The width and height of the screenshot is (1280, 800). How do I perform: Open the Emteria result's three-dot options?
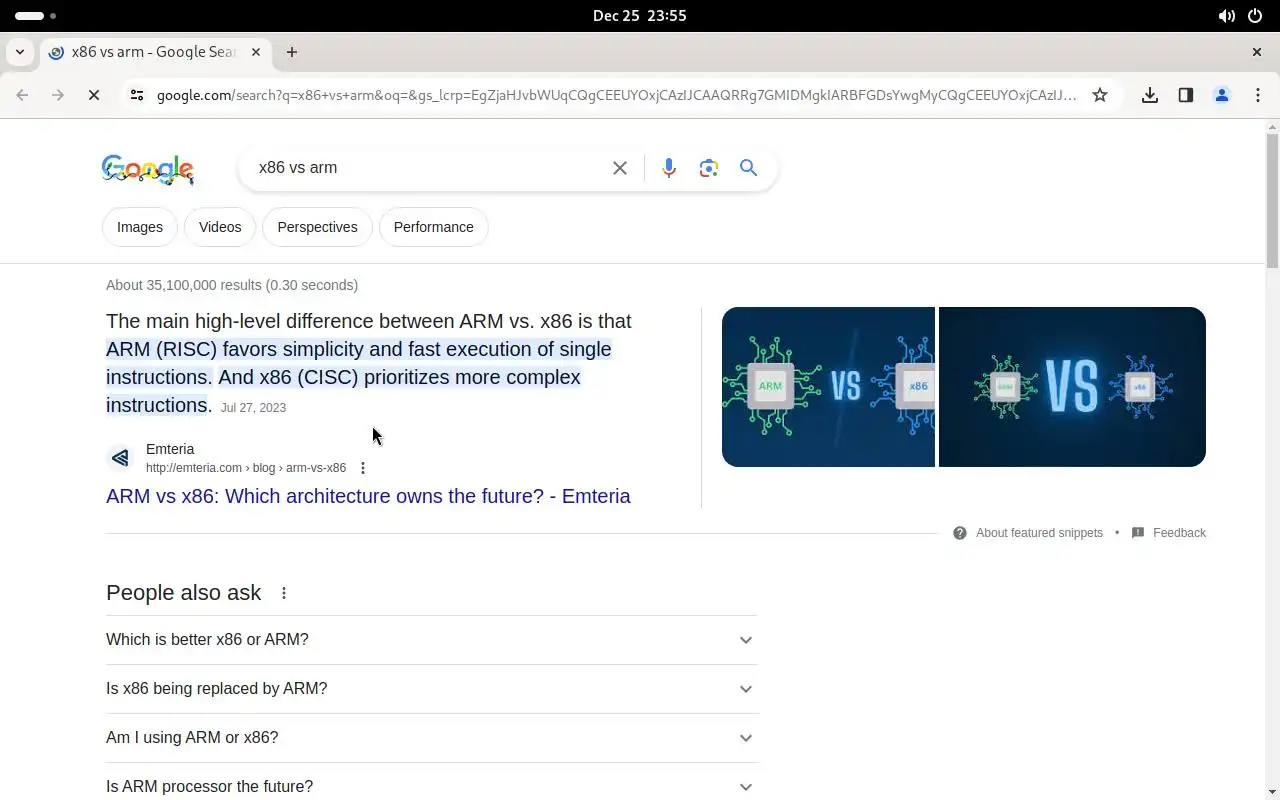363,468
